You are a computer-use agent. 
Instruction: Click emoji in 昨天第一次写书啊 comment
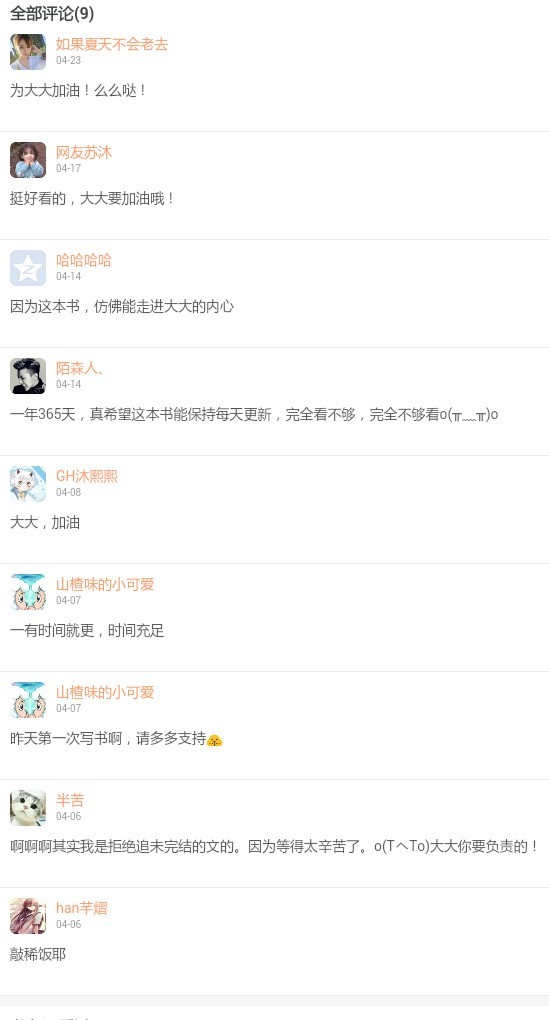click(x=215, y=740)
